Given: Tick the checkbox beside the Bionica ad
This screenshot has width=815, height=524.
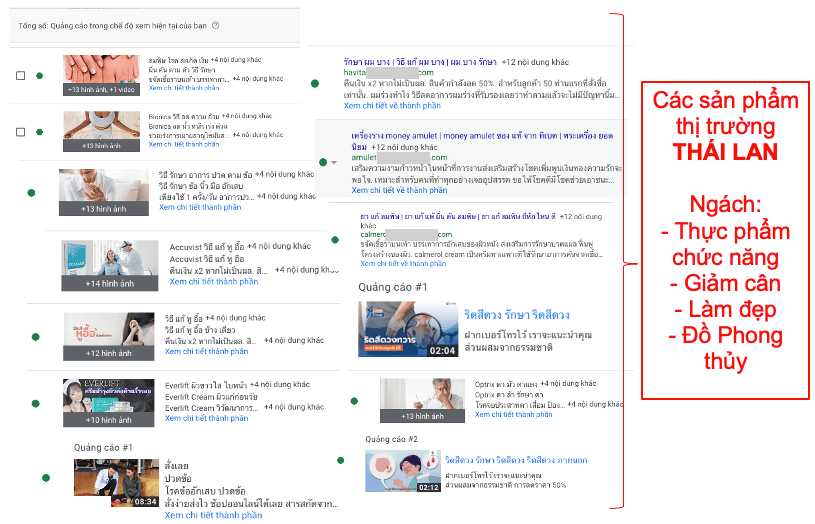Looking at the screenshot, I should point(20,132).
